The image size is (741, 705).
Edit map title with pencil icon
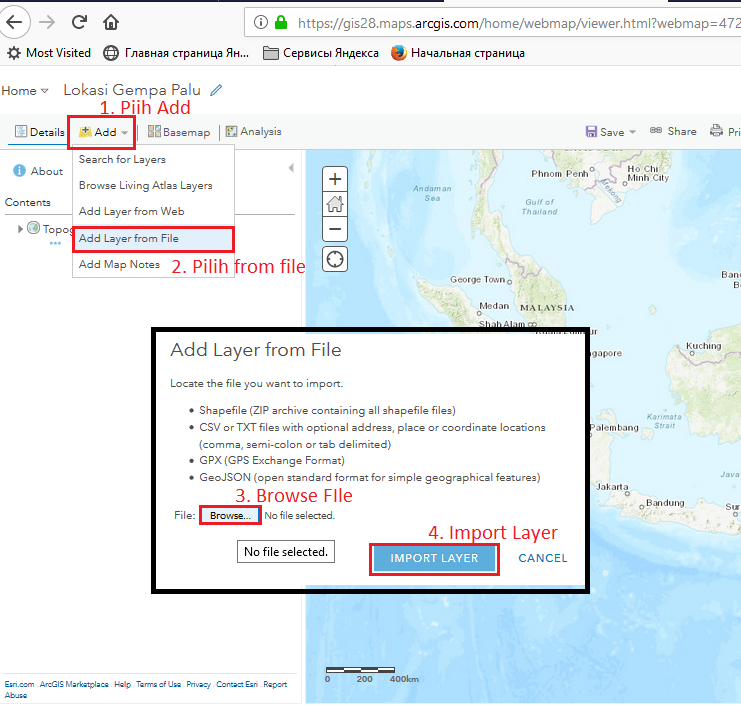point(216,90)
